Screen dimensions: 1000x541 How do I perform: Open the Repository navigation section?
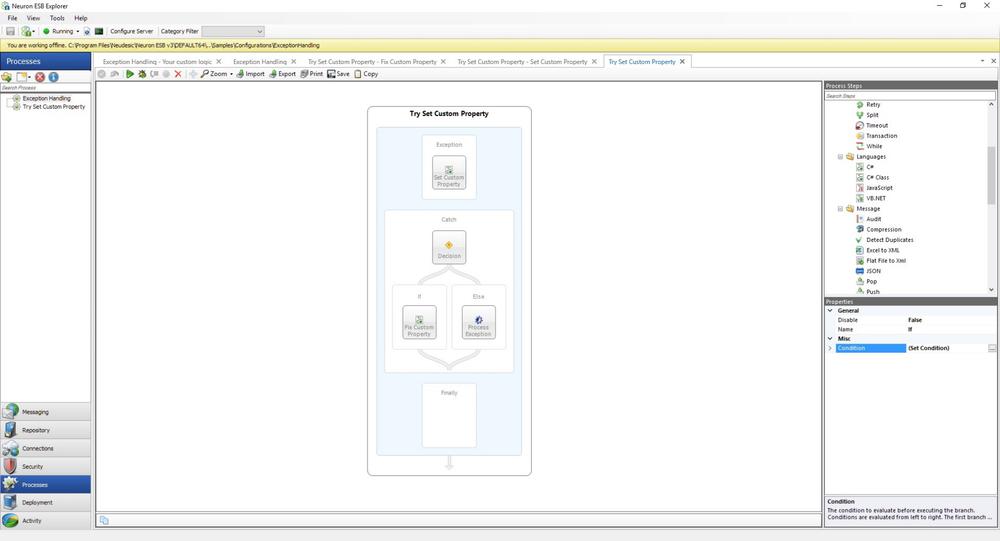click(x=45, y=430)
